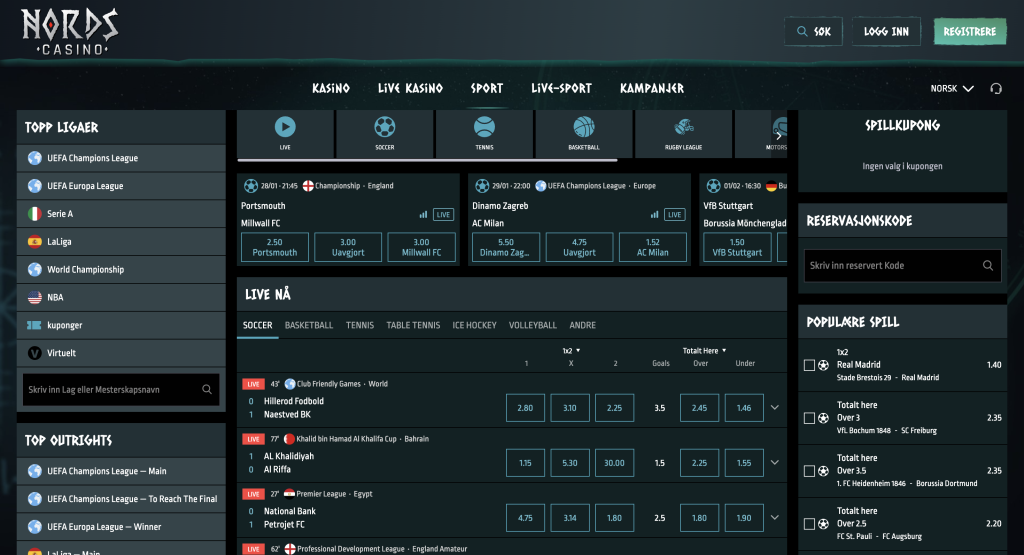1024x555 pixels.
Task: Switch to the Basketball live tab
Action: tap(309, 325)
